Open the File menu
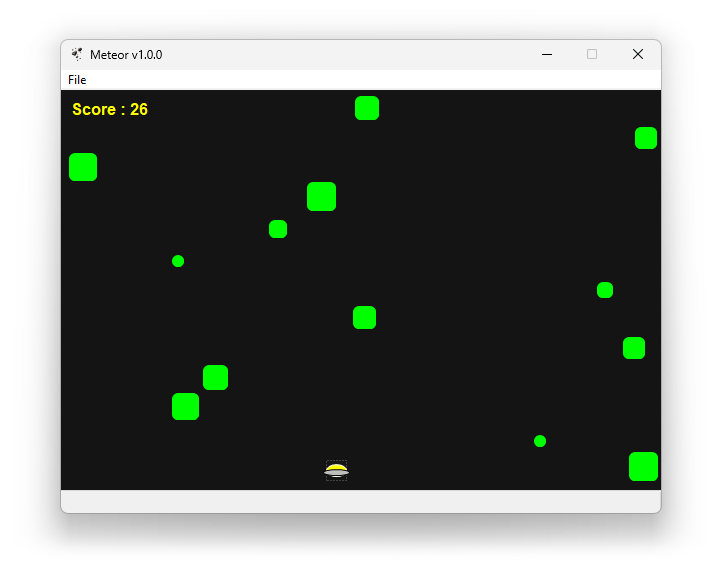The image size is (716, 564). (x=77, y=80)
